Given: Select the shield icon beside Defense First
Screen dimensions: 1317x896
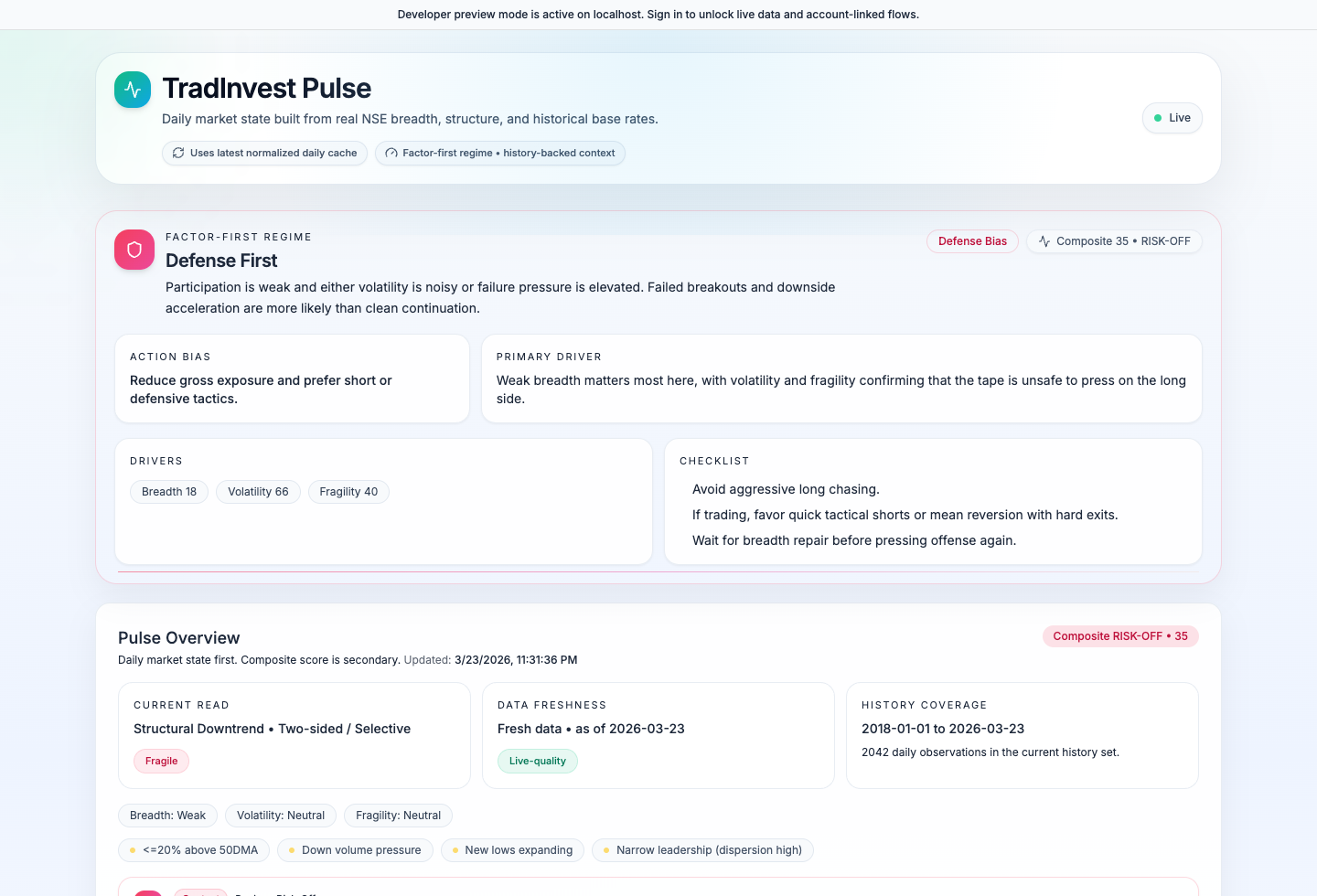Looking at the screenshot, I should click(134, 249).
